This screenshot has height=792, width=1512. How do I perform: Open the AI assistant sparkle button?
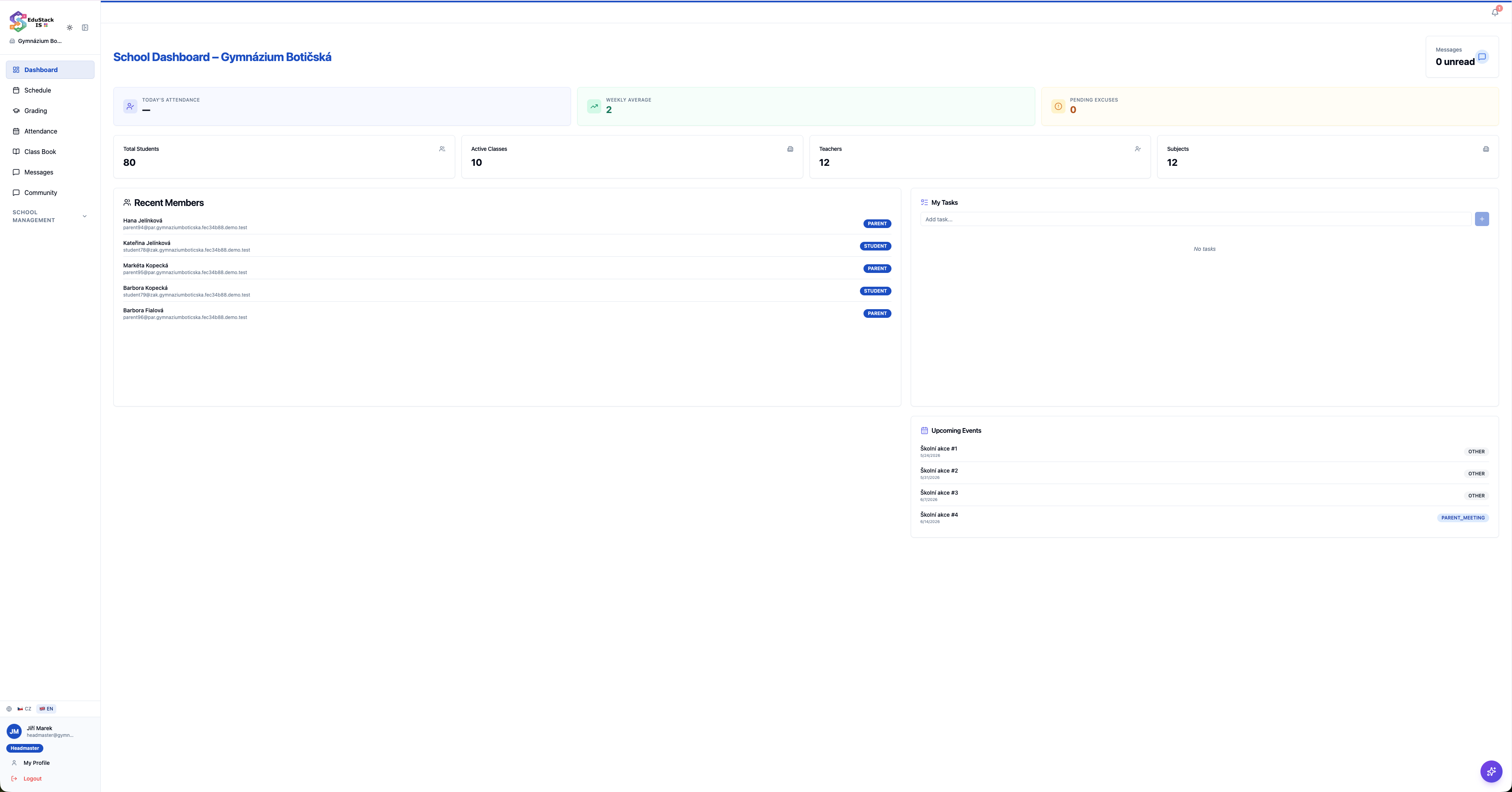click(1491, 772)
